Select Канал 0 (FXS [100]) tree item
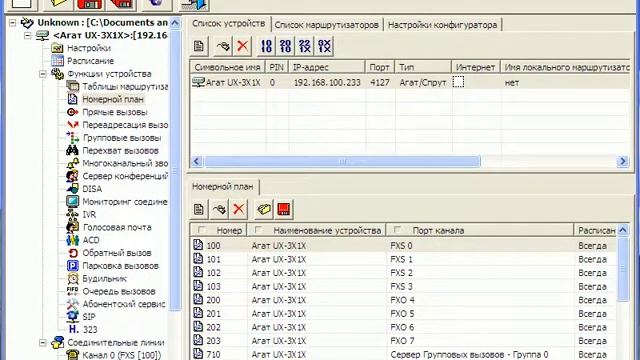This screenshot has width=640, height=360. 121,355
